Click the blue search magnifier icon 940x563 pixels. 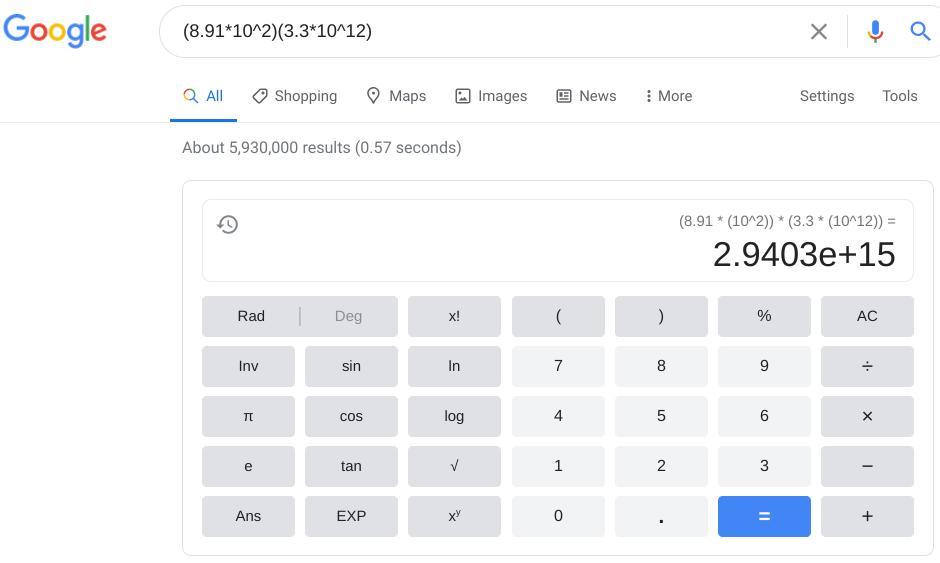[920, 31]
